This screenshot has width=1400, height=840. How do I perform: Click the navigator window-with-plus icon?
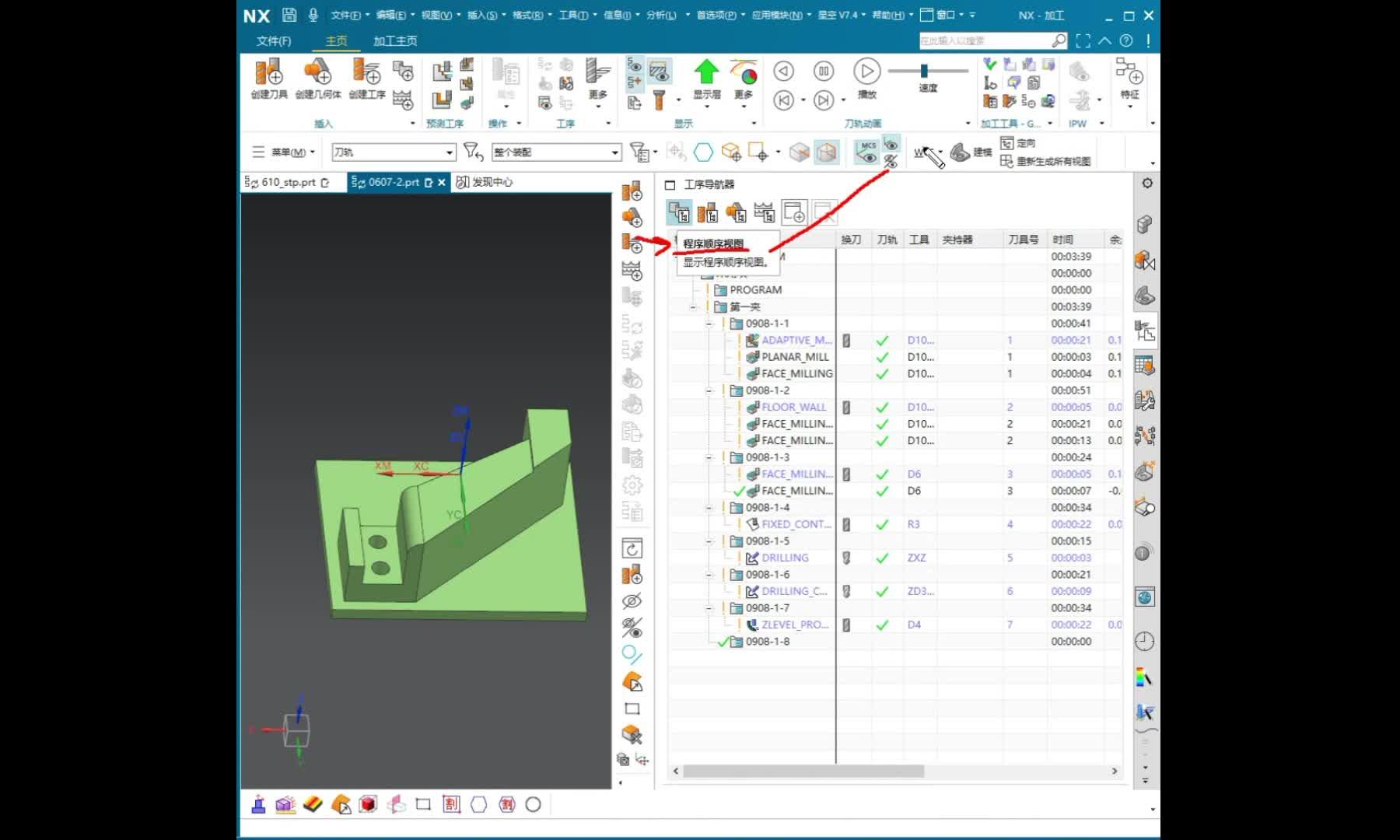[794, 212]
